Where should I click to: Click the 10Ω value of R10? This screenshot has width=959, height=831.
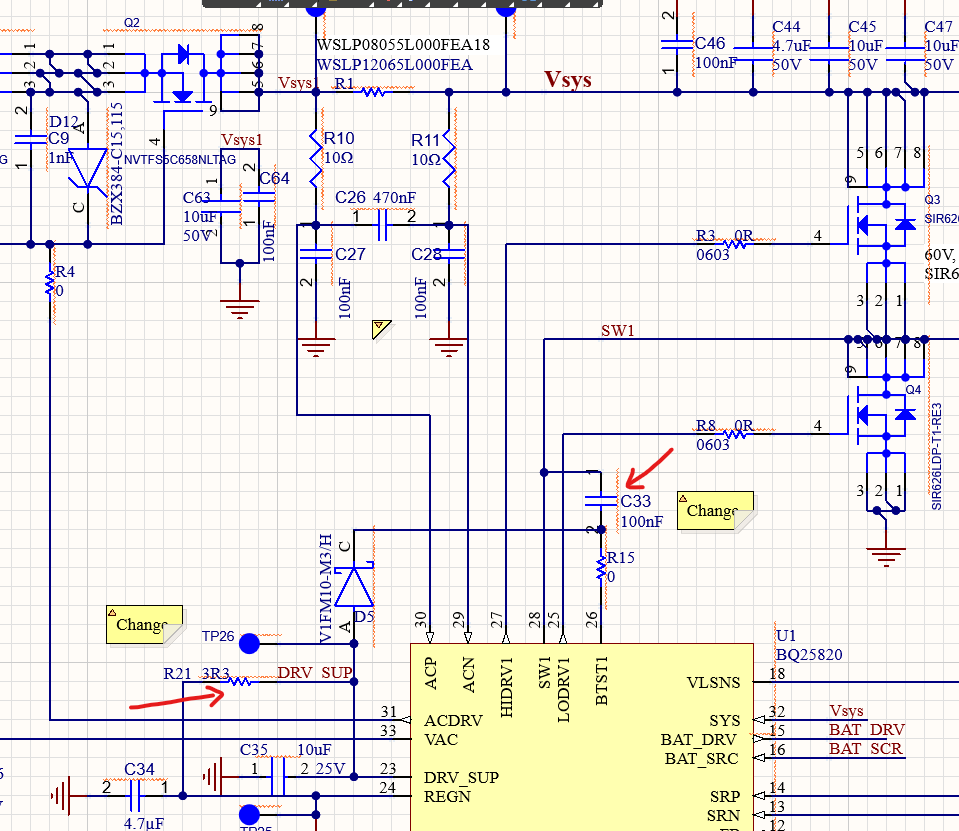point(338,158)
